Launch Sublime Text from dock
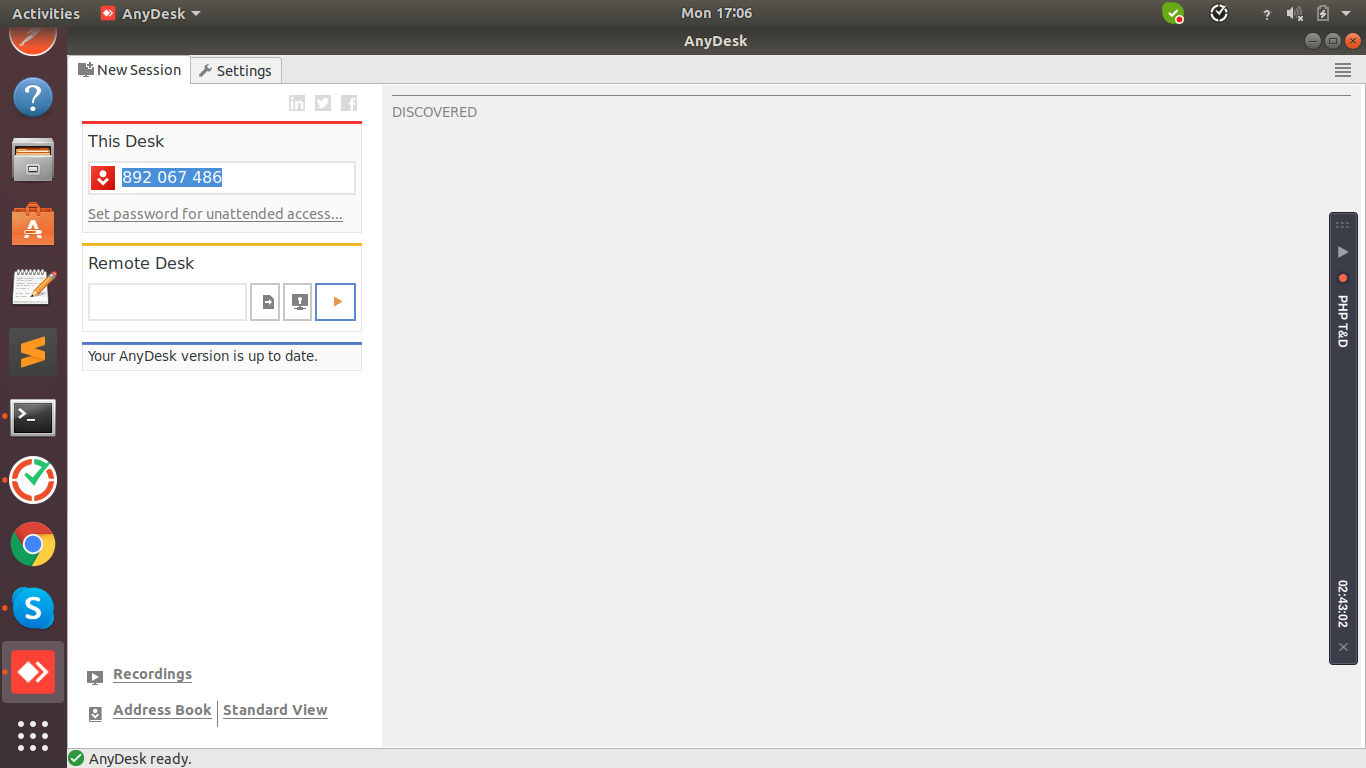 33,352
